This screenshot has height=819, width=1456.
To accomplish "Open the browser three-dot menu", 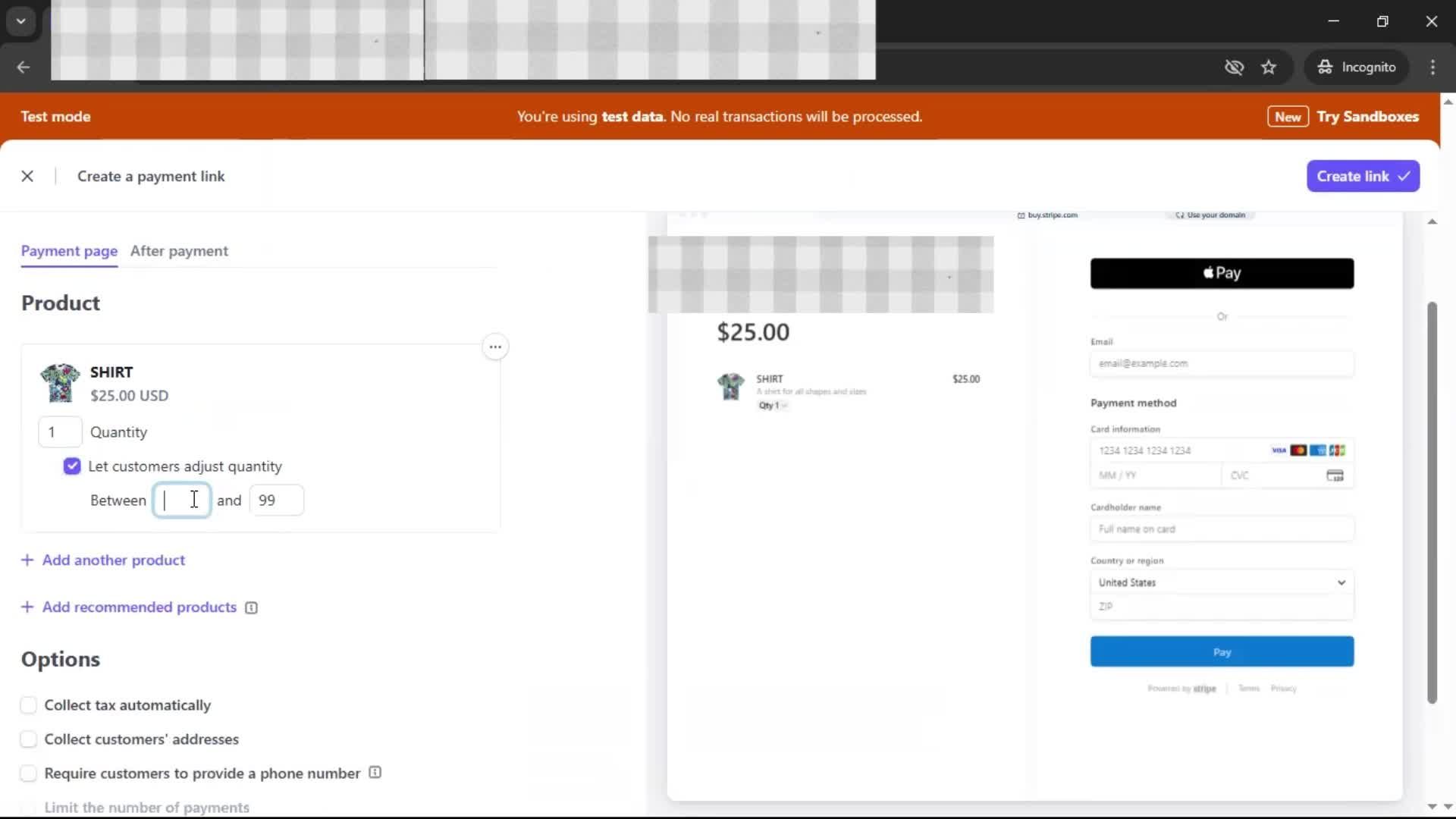I will (1432, 67).
